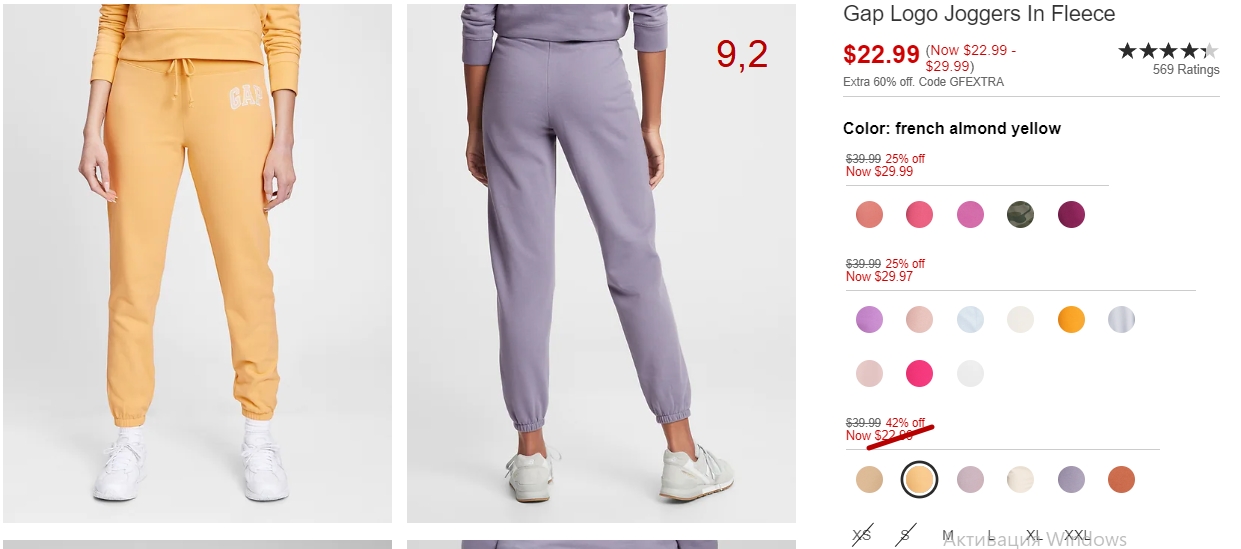Pick the rust terracotta color swatch
The height and width of the screenshot is (549, 1241).
(x=1121, y=480)
